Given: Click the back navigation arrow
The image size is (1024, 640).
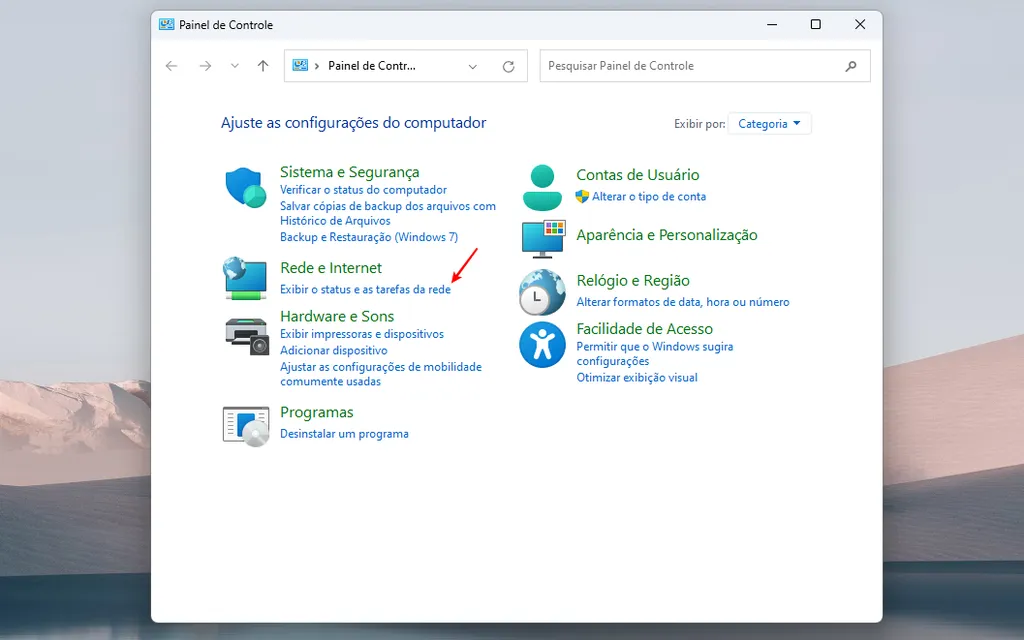Looking at the screenshot, I should click(171, 65).
